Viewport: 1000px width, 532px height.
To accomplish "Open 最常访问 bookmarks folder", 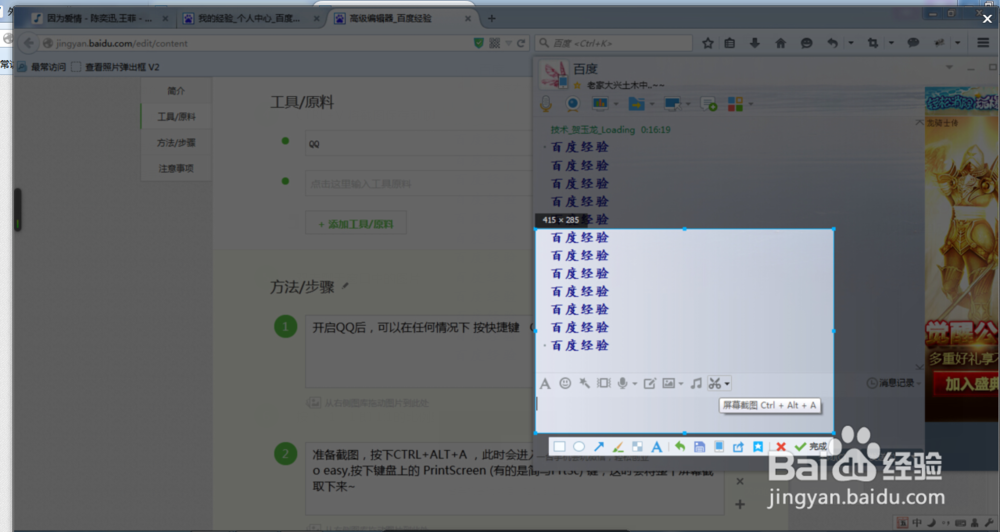I will click(x=42, y=66).
